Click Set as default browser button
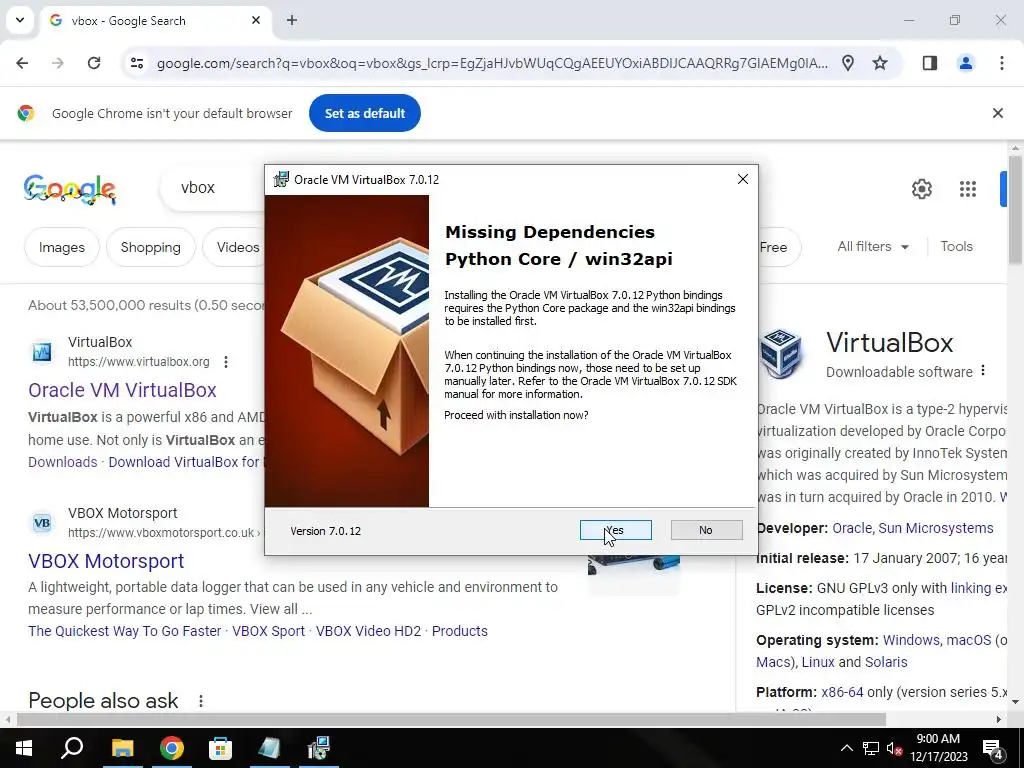The height and width of the screenshot is (768, 1024). tap(364, 113)
